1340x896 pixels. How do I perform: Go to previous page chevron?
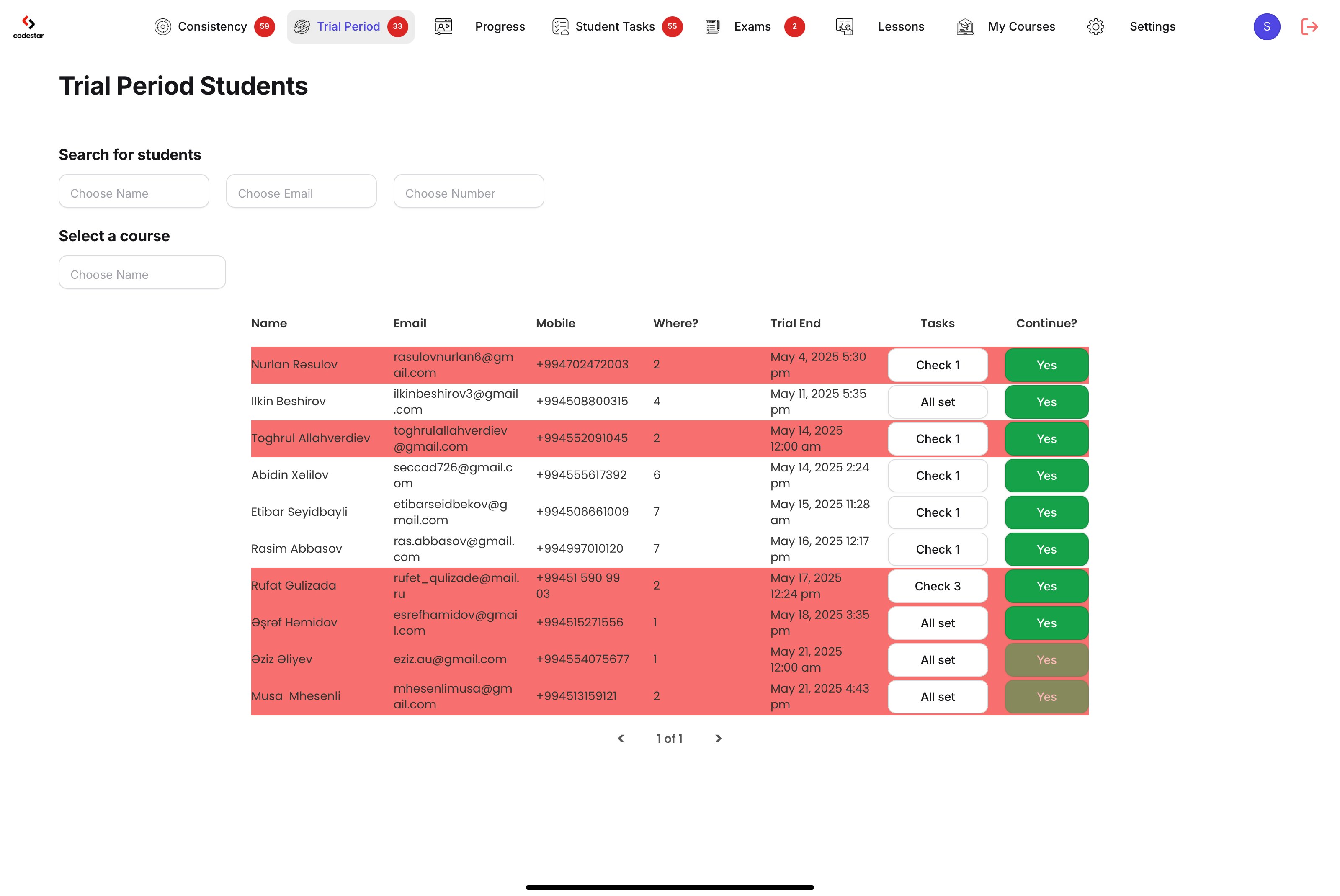[x=621, y=739]
